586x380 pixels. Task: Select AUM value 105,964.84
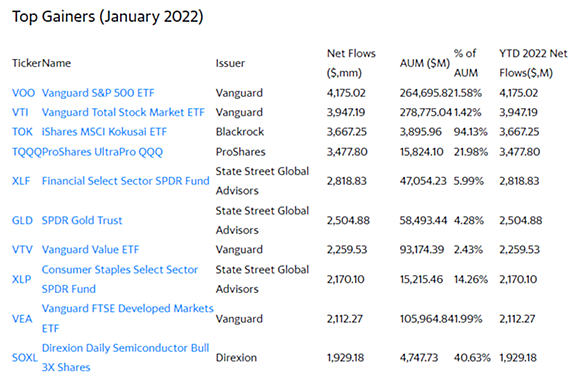point(427,319)
